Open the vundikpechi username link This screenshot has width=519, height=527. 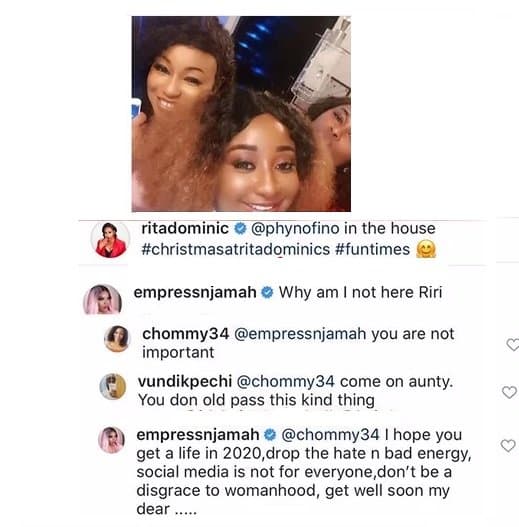click(x=185, y=382)
